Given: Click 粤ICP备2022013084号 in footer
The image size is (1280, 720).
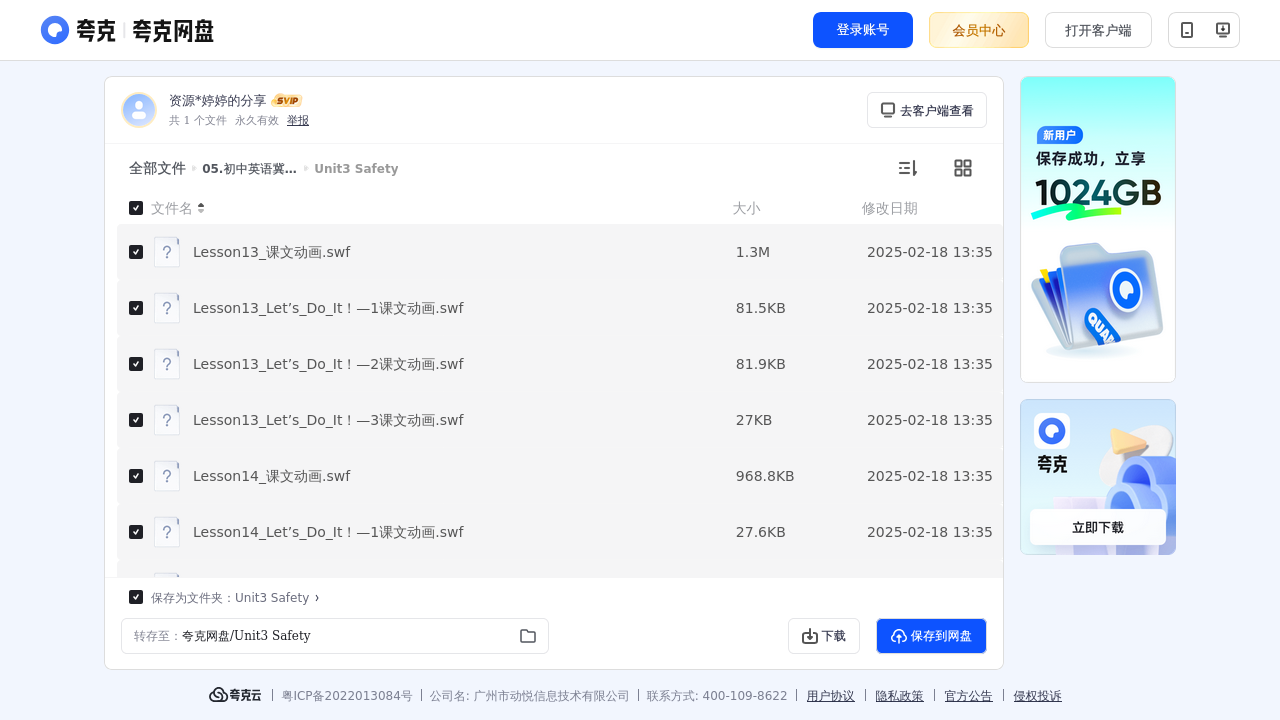Looking at the screenshot, I should pyautogui.click(x=347, y=696).
